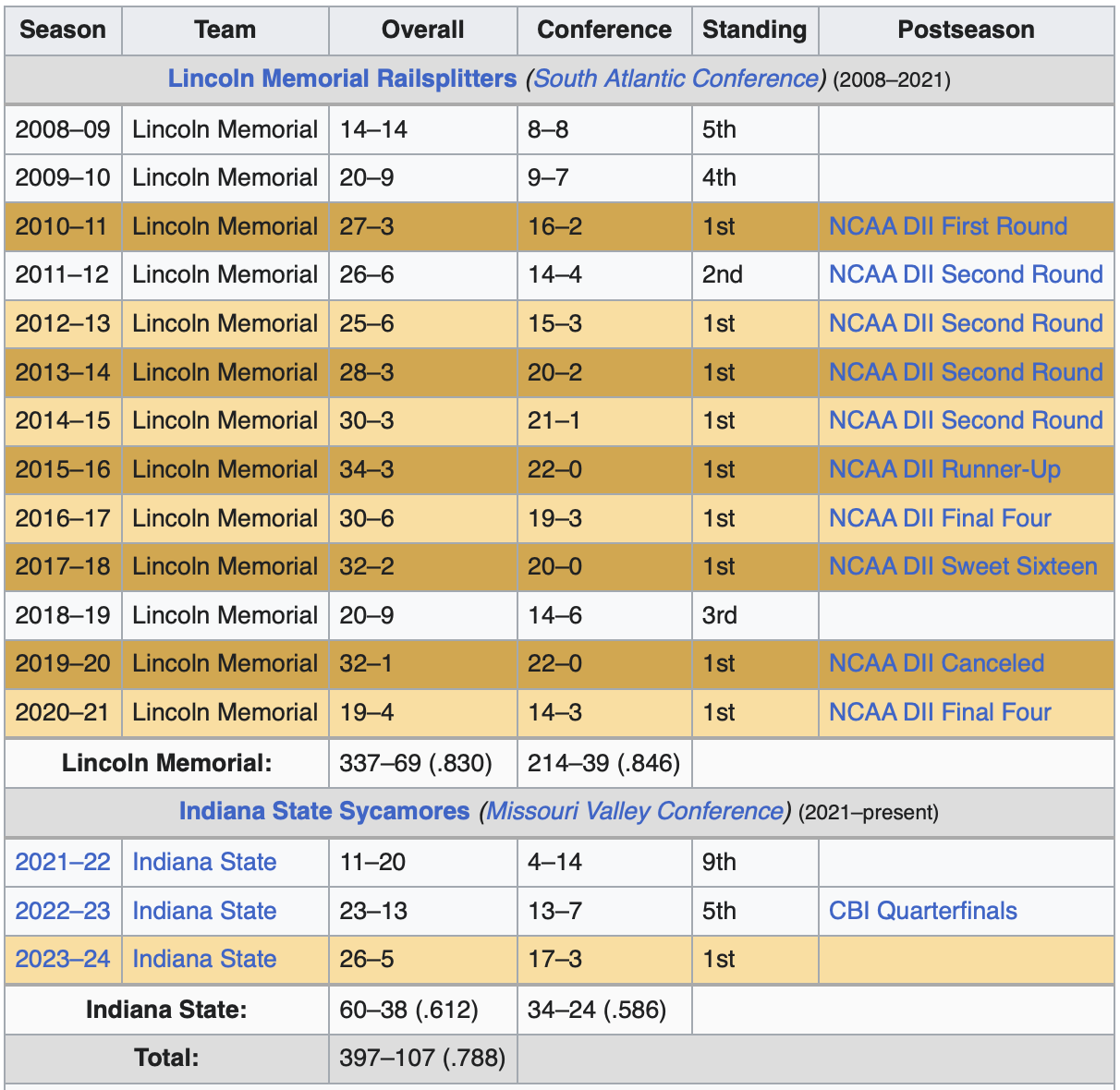Click the 32–2 overall record cell
The width and height of the screenshot is (1120, 1090).
(x=423, y=566)
